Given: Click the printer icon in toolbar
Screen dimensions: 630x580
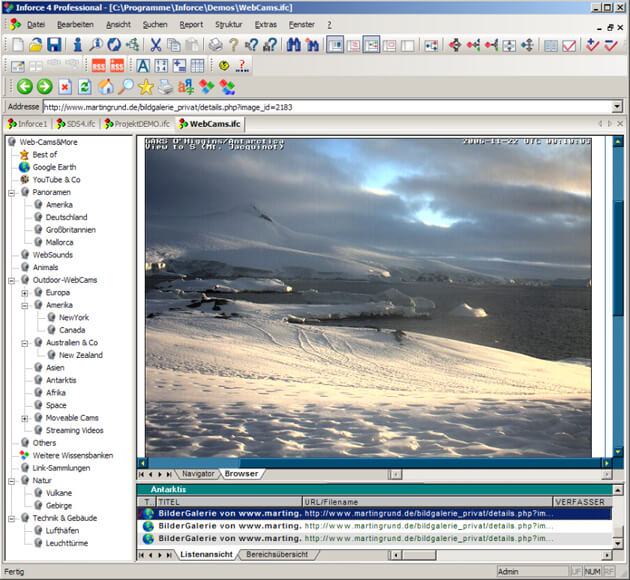Looking at the screenshot, I should [215, 45].
